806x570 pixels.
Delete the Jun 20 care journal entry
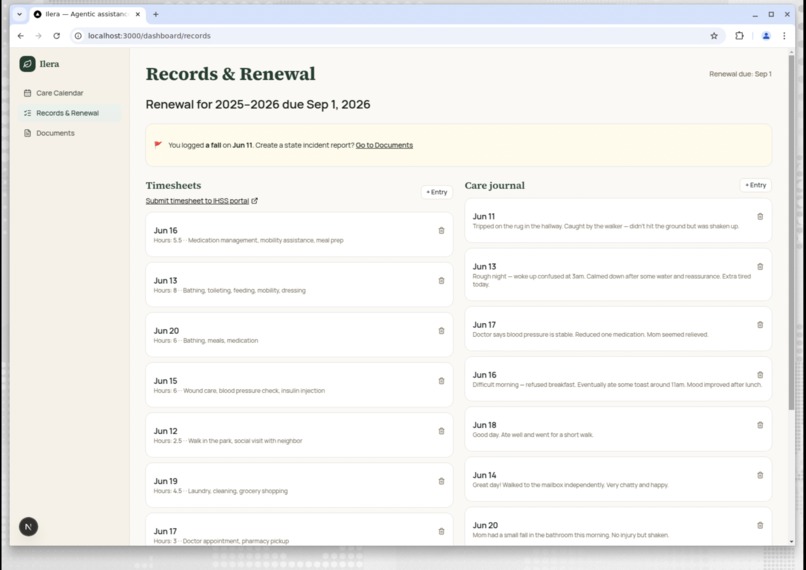click(760, 525)
